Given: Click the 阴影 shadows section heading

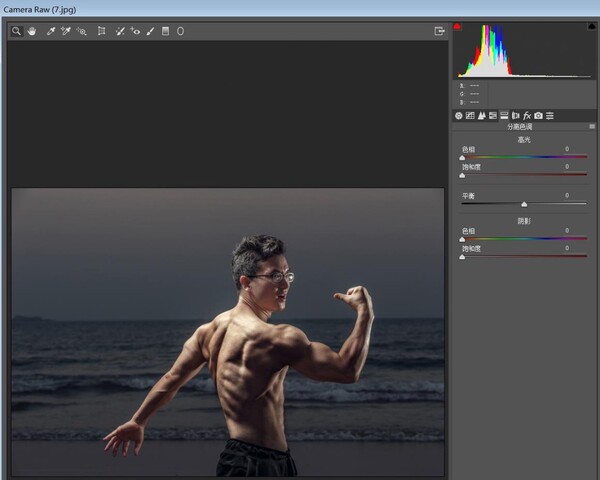Looking at the screenshot, I should (x=524, y=221).
